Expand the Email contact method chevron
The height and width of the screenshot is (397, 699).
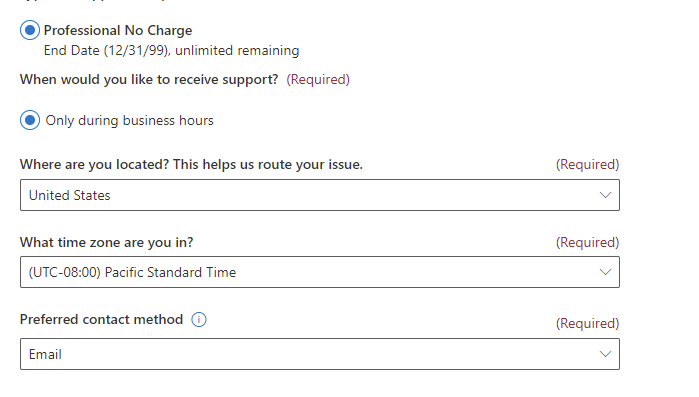click(x=605, y=354)
